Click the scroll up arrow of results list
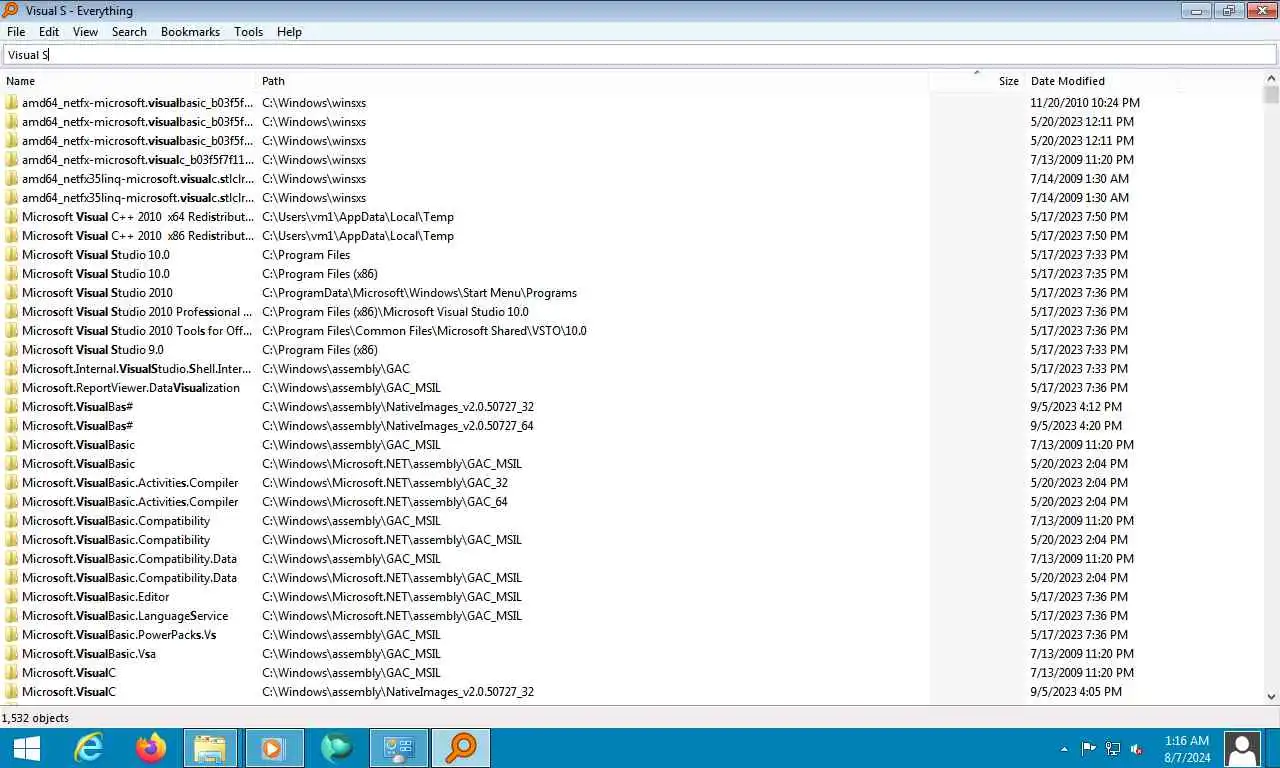1280x768 pixels. tap(1271, 78)
